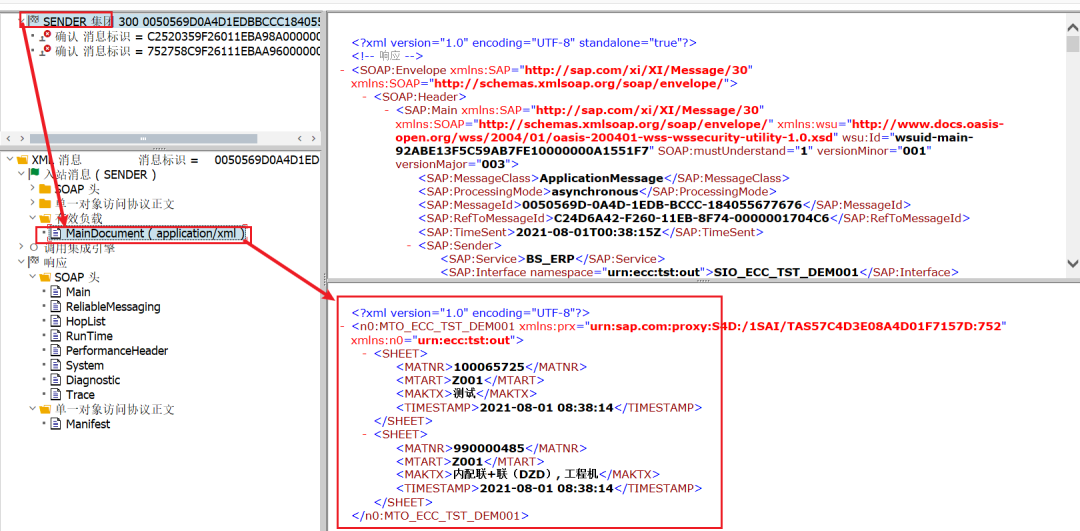The height and width of the screenshot is (531, 1080).
Task: Click the document icon beside Diagnostic
Action: [x=56, y=380]
